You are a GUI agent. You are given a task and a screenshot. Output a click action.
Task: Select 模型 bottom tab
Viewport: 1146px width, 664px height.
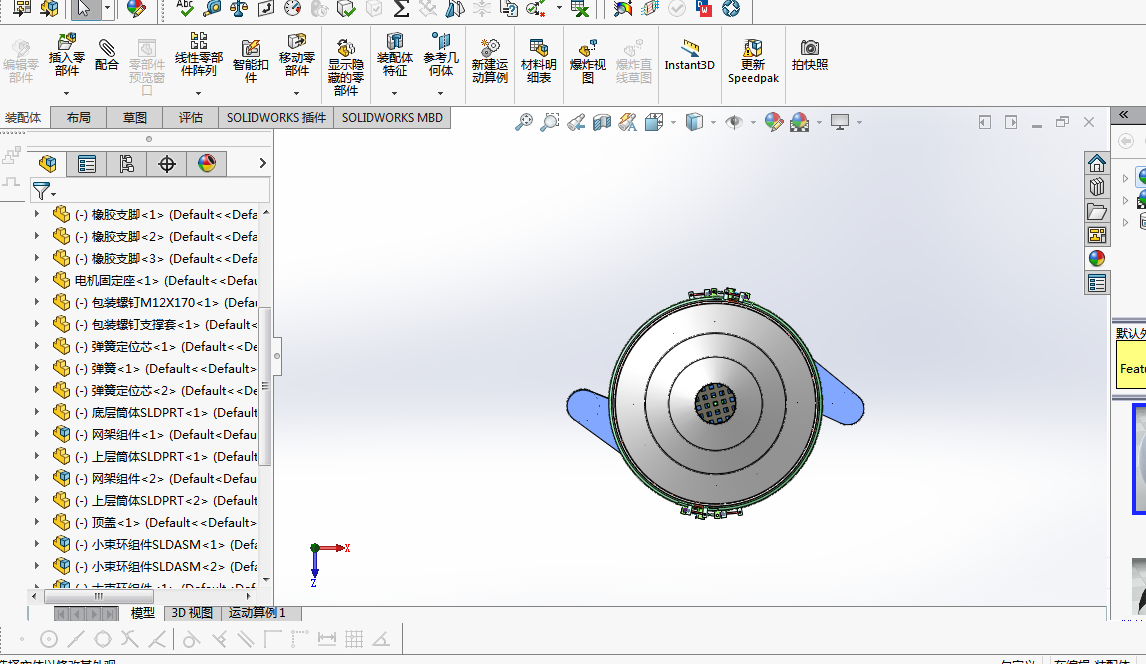[x=143, y=613]
